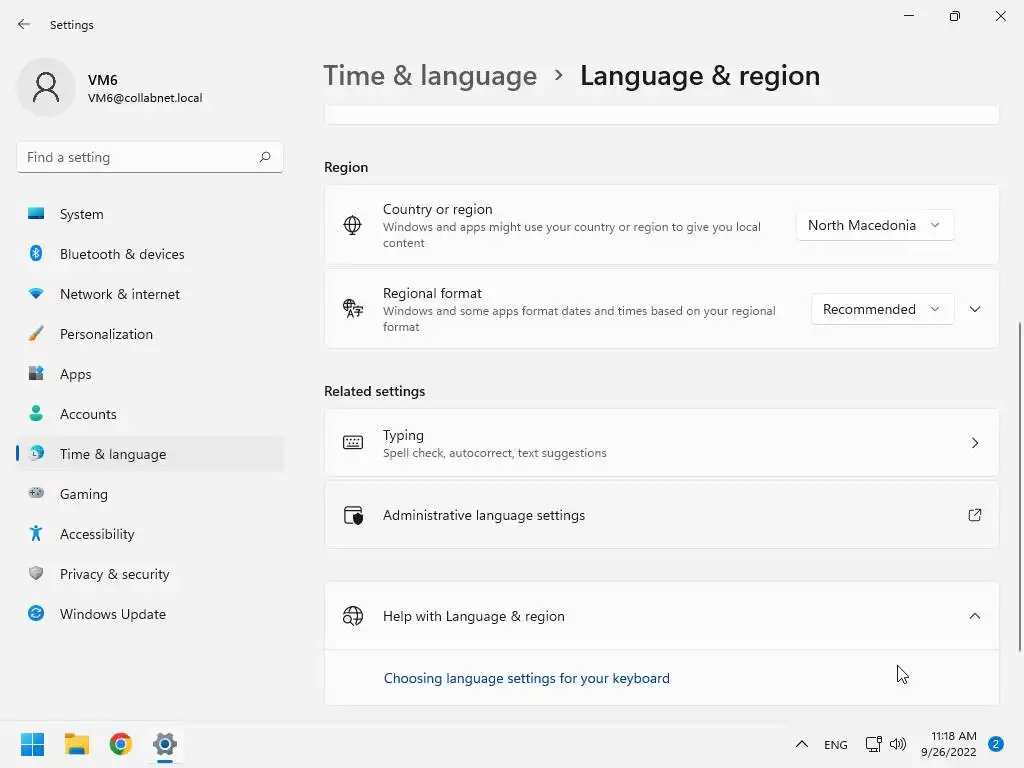Click the search magnifier icon

[x=265, y=157]
